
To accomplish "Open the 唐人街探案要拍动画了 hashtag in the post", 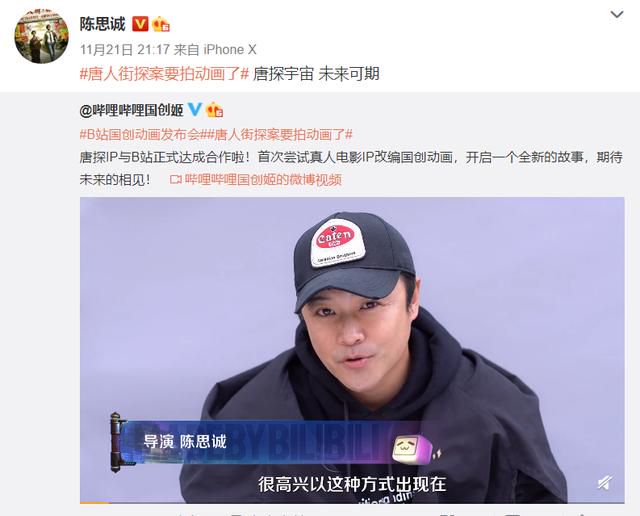I will click(164, 74).
